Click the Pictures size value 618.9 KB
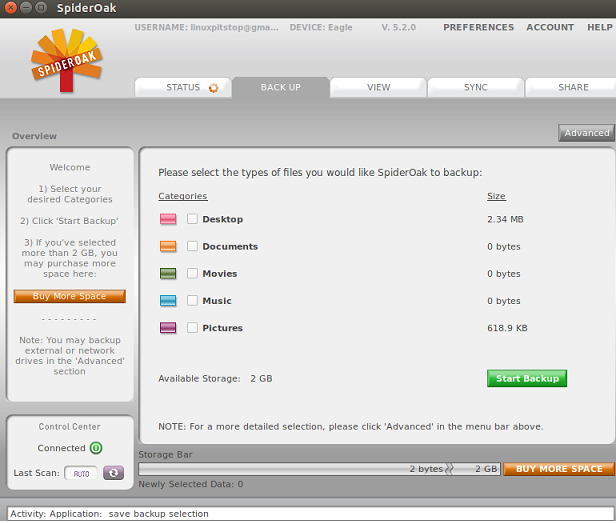The height and width of the screenshot is (523, 616). click(507, 328)
